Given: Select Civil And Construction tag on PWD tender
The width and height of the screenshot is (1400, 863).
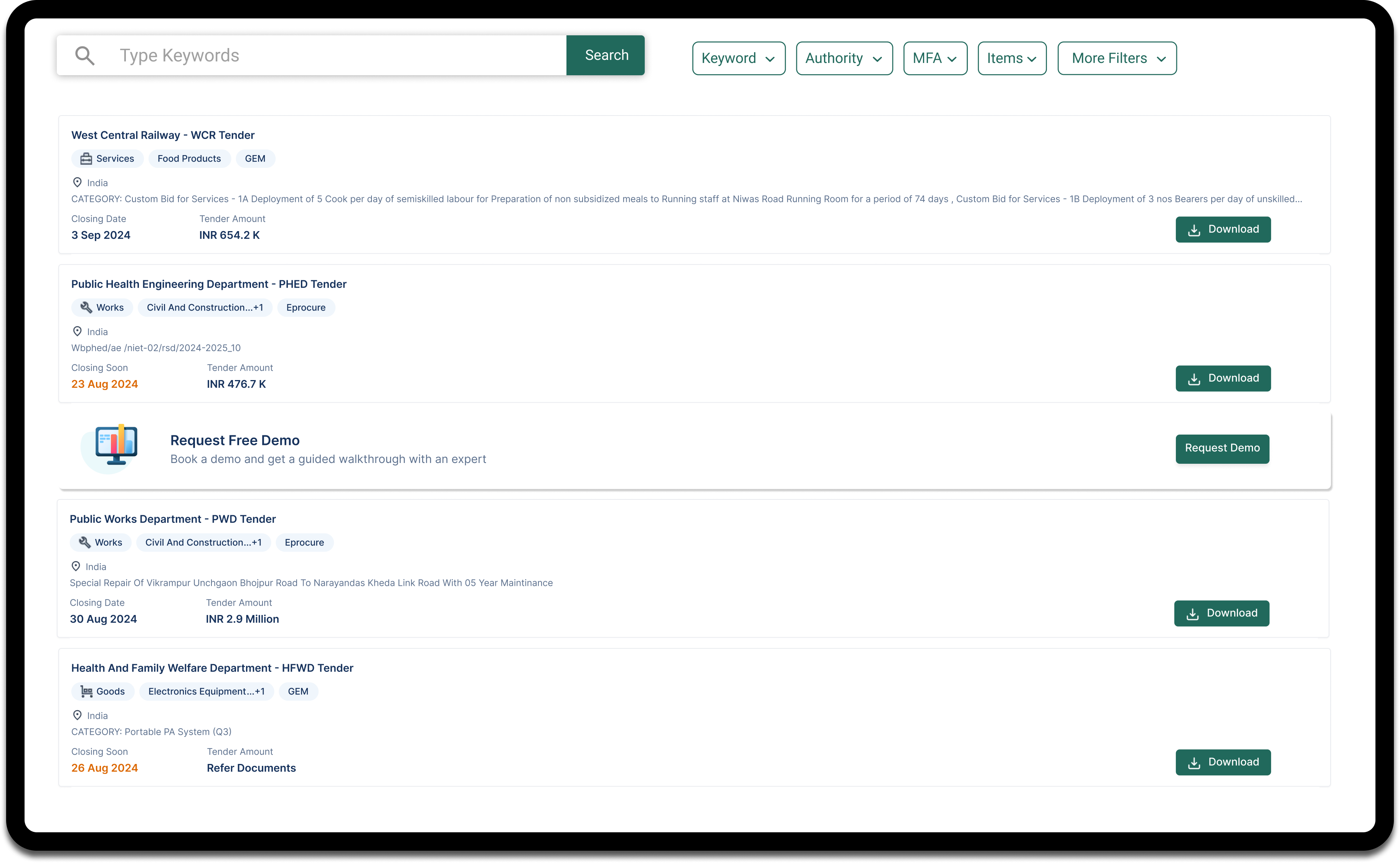Looking at the screenshot, I should [203, 543].
